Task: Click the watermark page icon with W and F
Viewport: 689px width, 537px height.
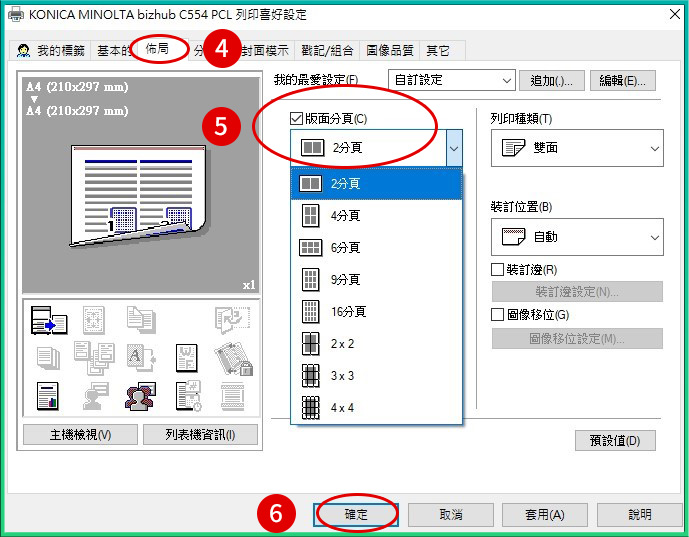Action: click(187, 358)
